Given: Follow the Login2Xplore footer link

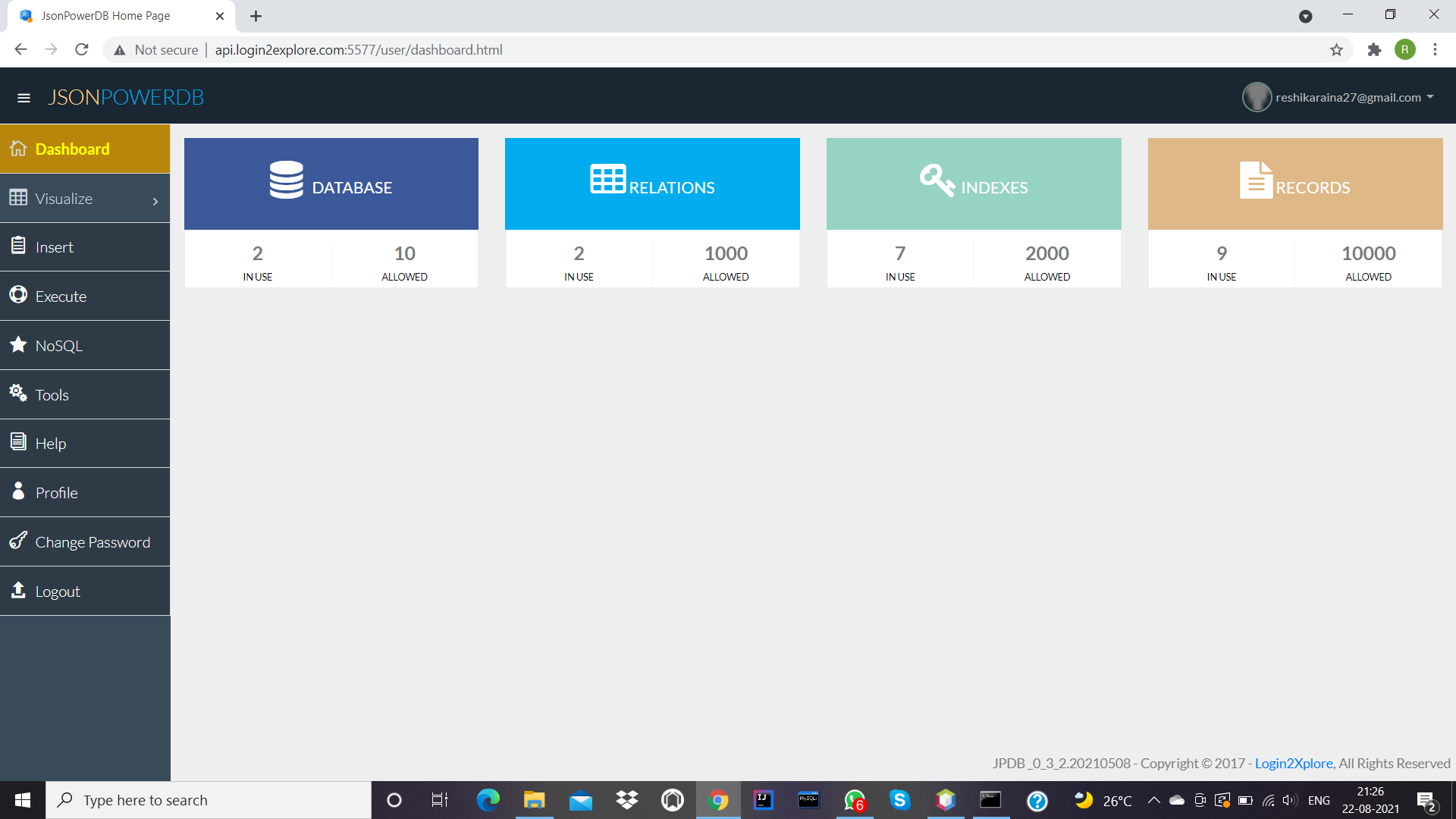Looking at the screenshot, I should coord(1293,763).
